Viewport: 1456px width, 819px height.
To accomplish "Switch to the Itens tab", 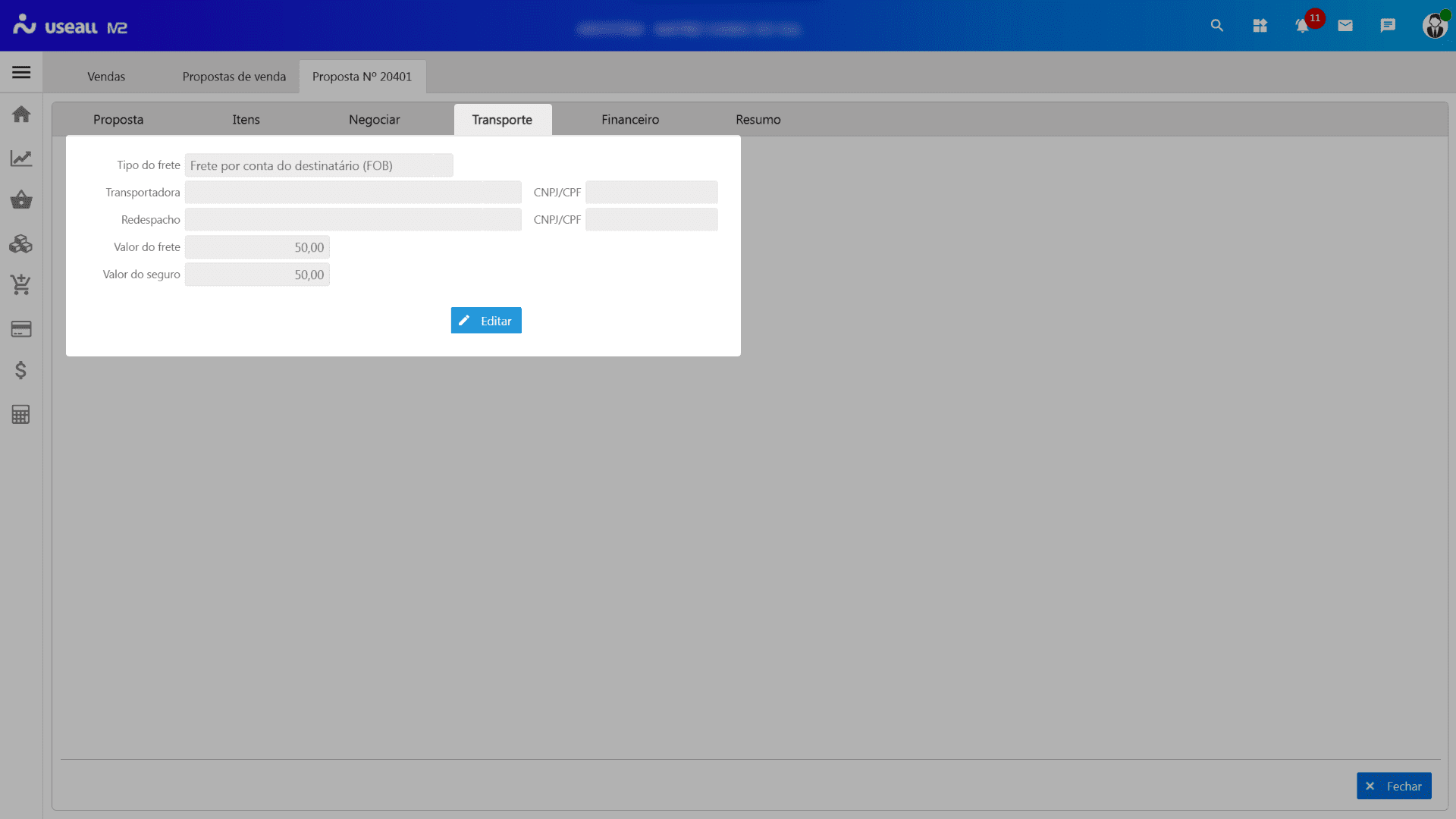I will point(246,120).
